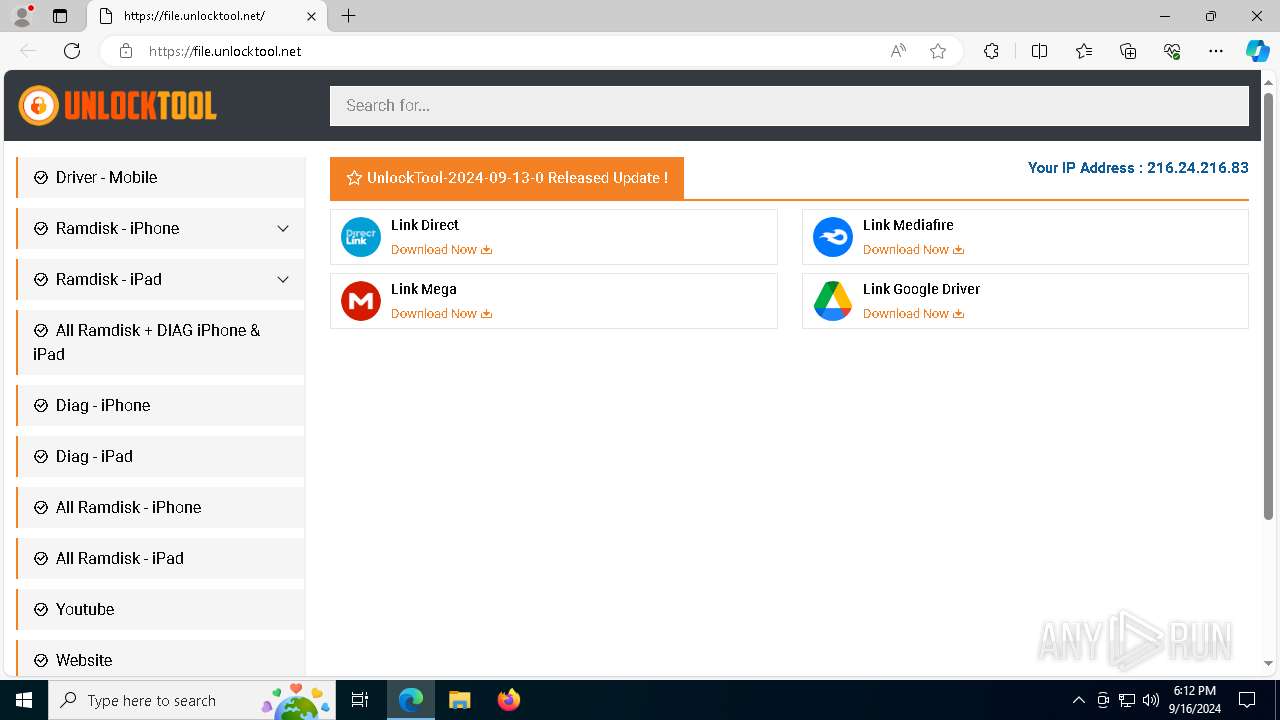Click the browser address bar URL

coord(225,51)
